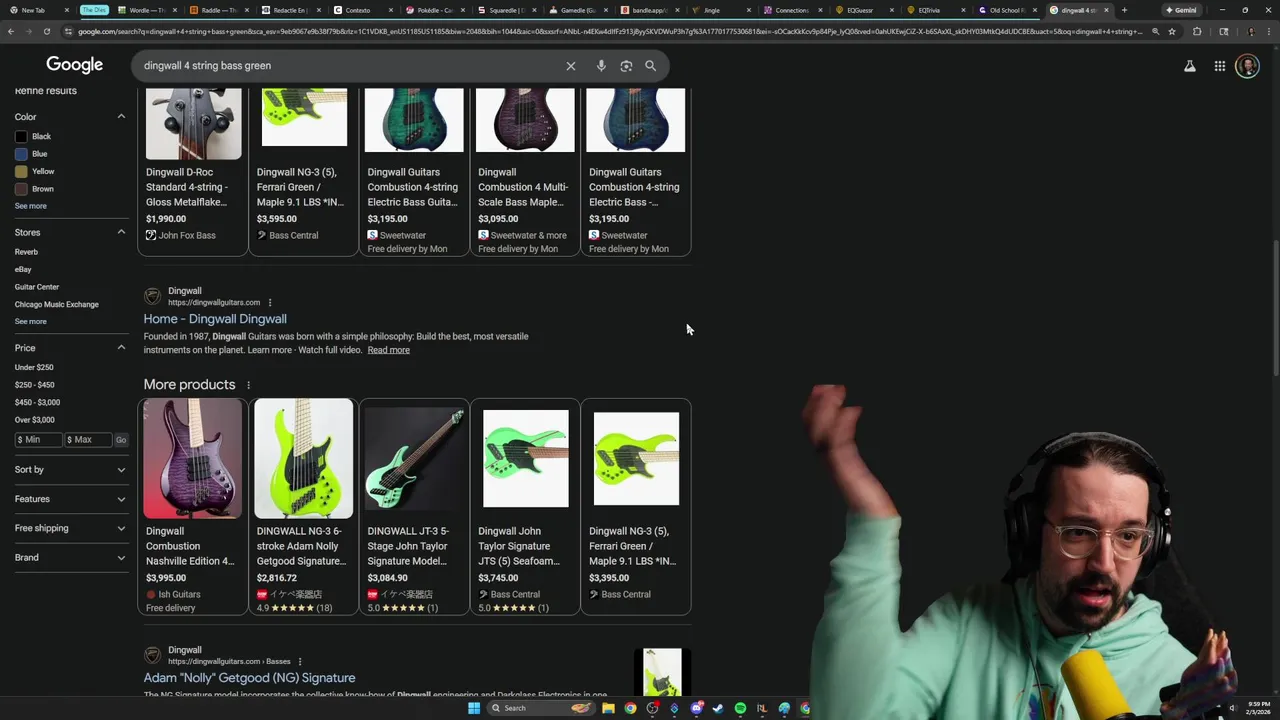
Task: Open More products options menu
Action: pyautogui.click(x=248, y=385)
